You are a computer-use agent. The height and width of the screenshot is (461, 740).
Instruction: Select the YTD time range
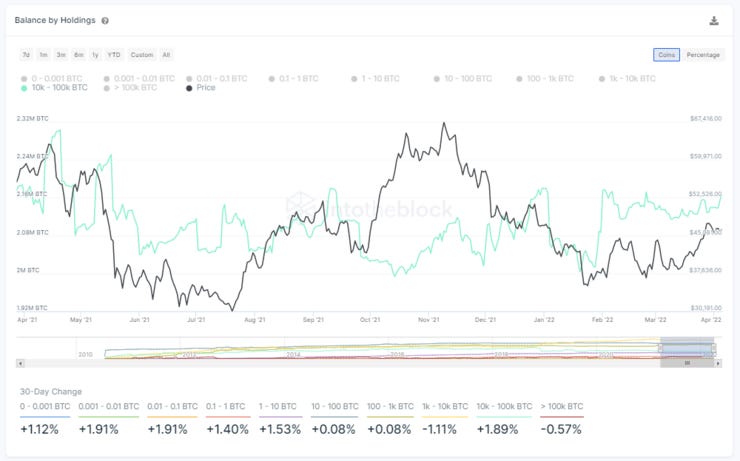(x=114, y=55)
